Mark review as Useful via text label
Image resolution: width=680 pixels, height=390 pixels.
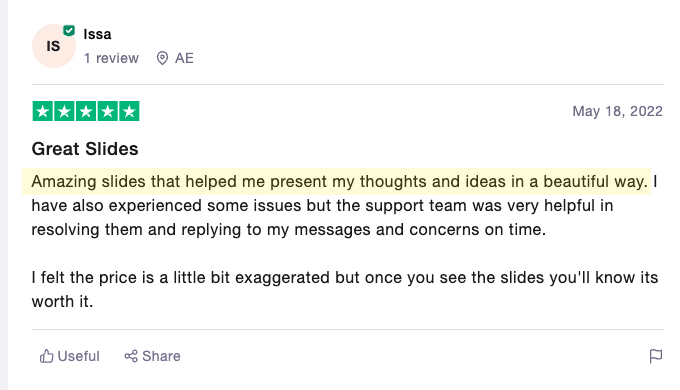pyautogui.click(x=78, y=356)
